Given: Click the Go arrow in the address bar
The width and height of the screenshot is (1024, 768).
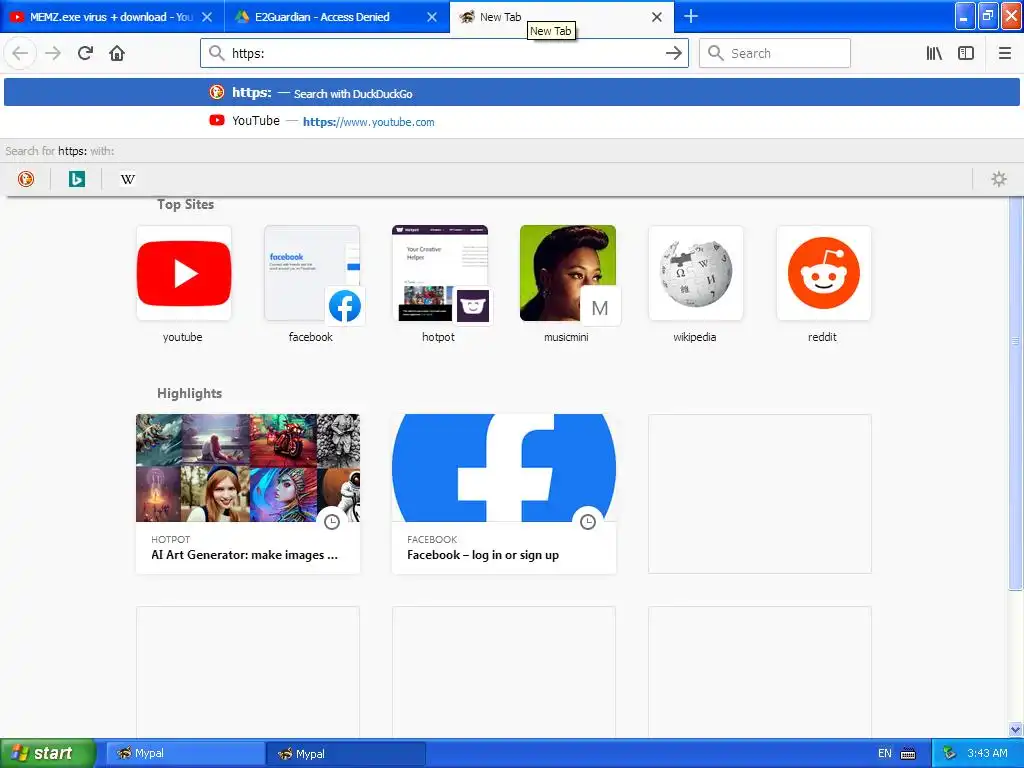Looking at the screenshot, I should 673,53.
